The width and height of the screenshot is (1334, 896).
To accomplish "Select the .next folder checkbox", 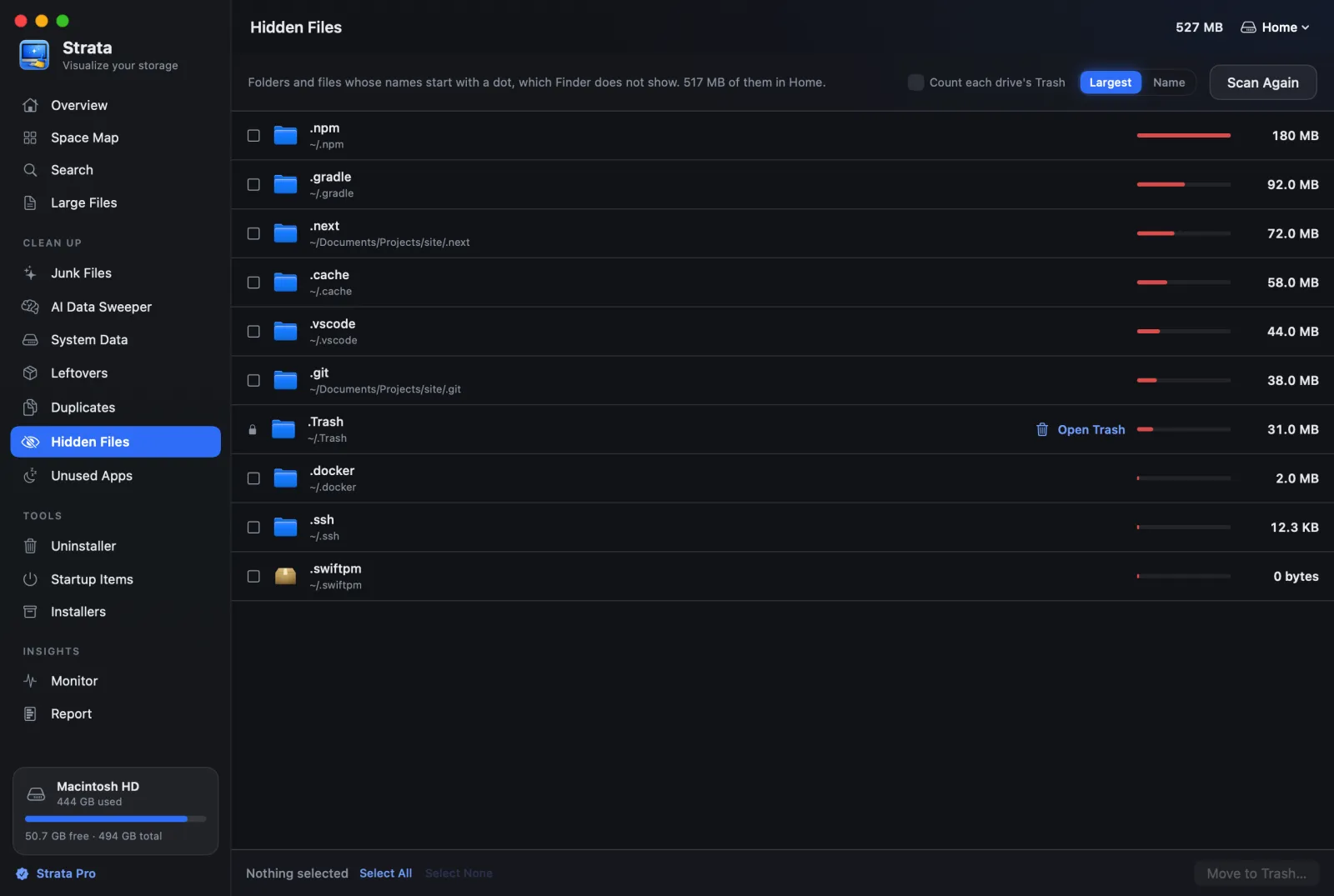I will [x=253, y=233].
